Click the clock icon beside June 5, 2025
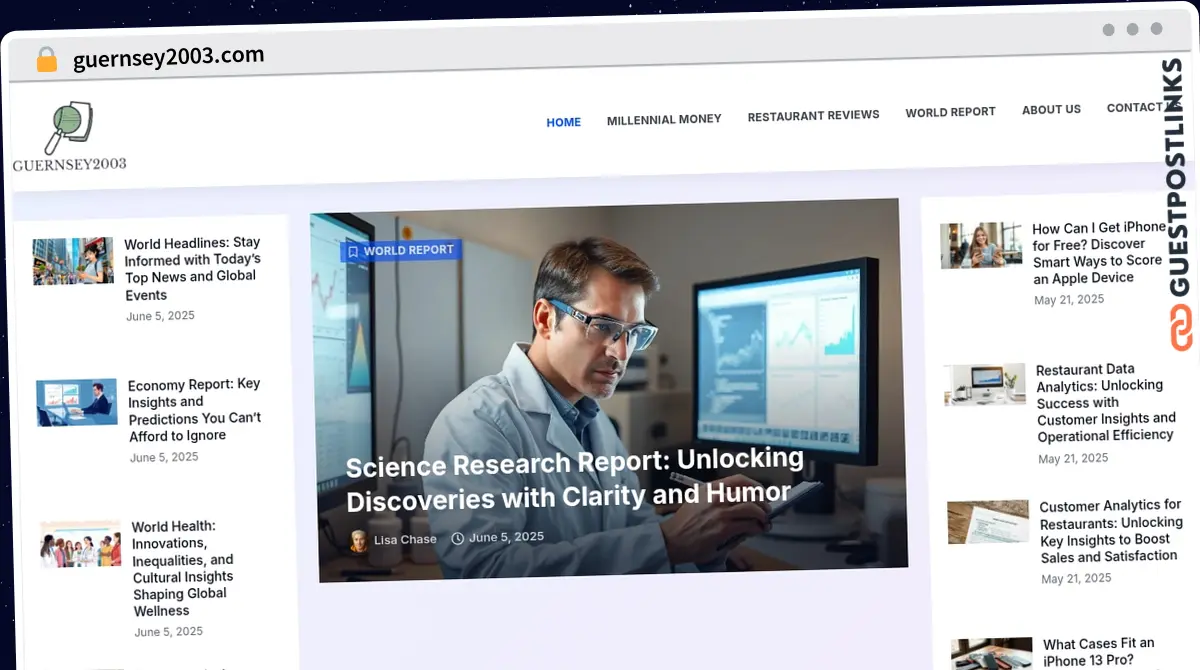The width and height of the screenshot is (1200, 670). (458, 538)
